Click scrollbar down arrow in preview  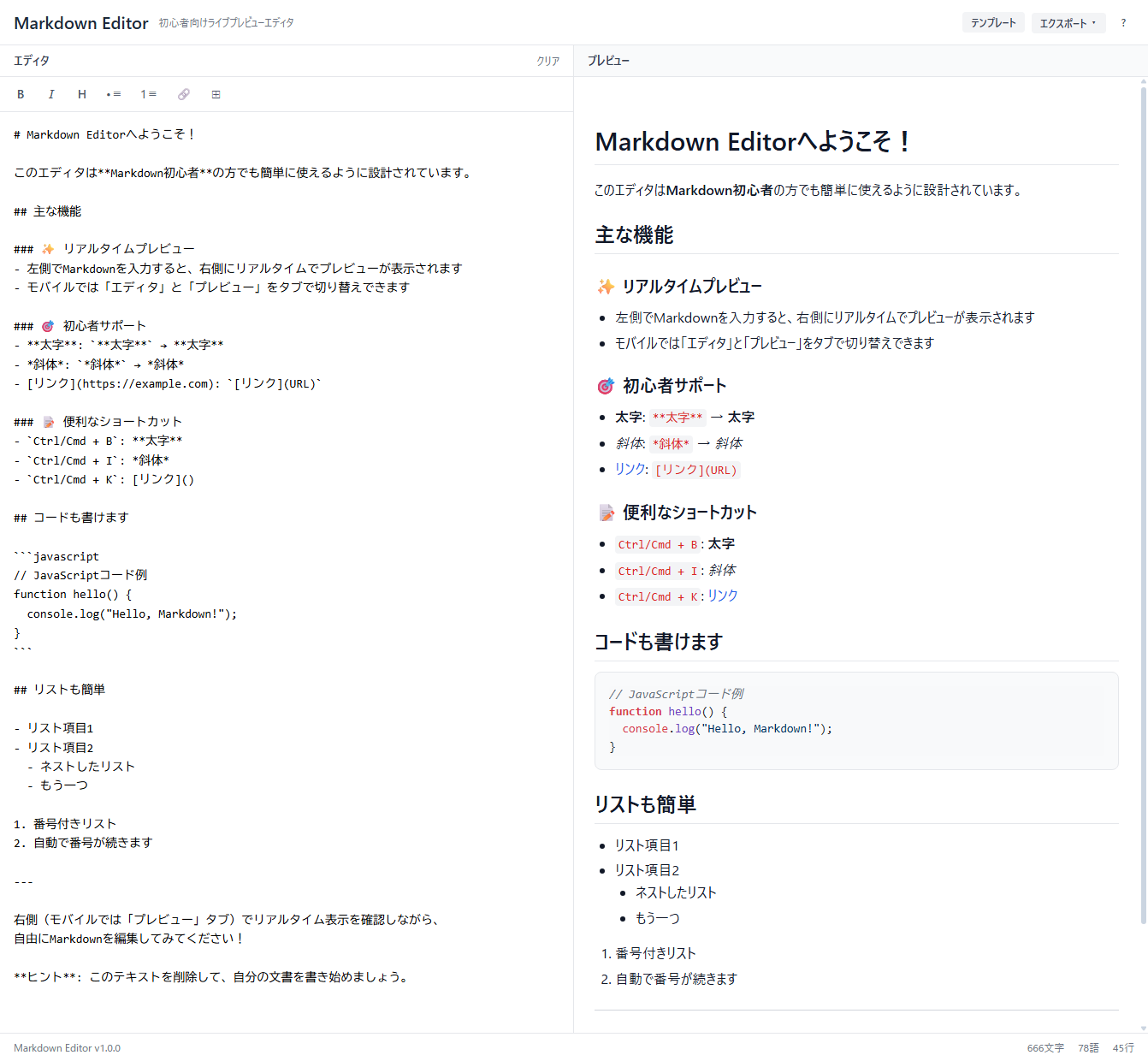(1144, 1028)
